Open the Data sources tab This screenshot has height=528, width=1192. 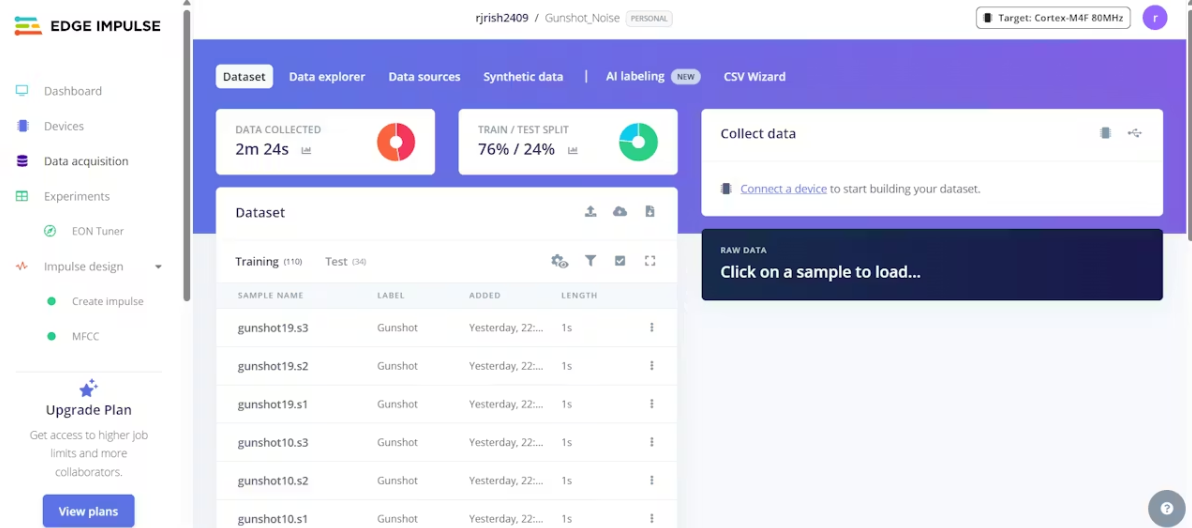[424, 77]
